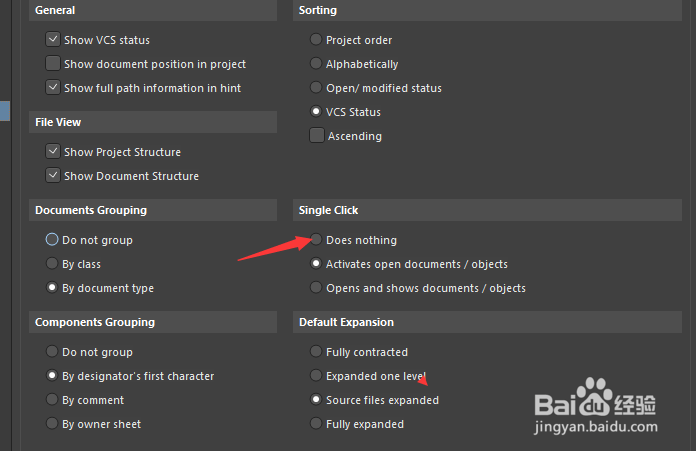
Task: Set Single Click to Does nothing
Action: [x=316, y=240]
